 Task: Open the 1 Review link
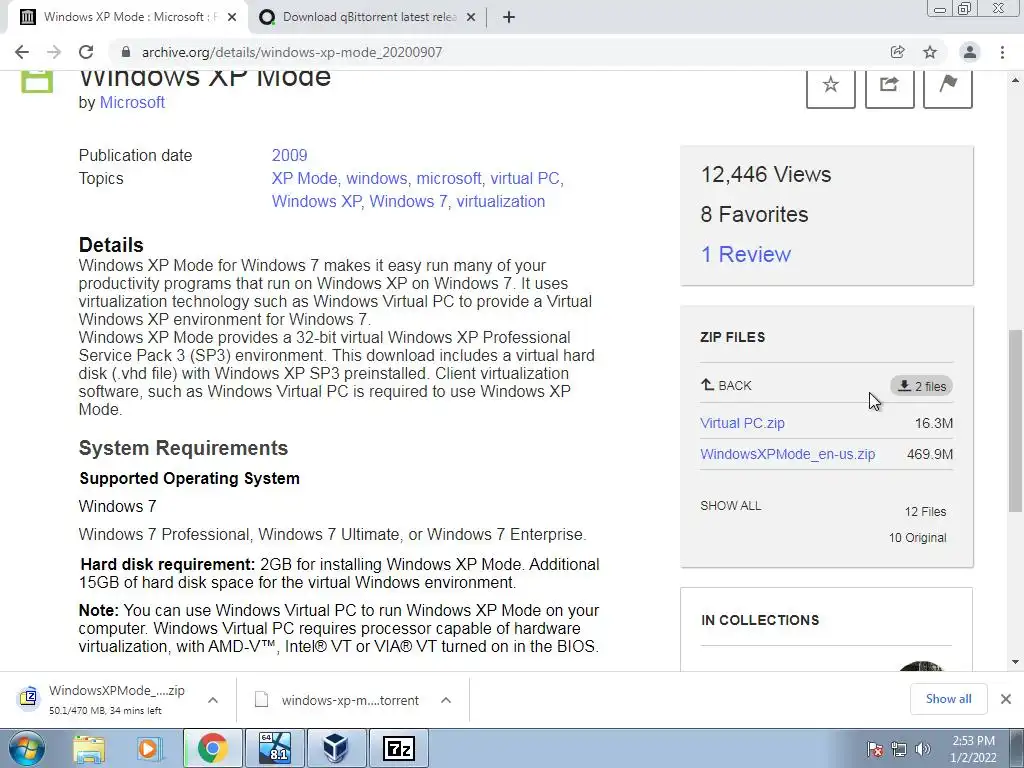coord(746,254)
